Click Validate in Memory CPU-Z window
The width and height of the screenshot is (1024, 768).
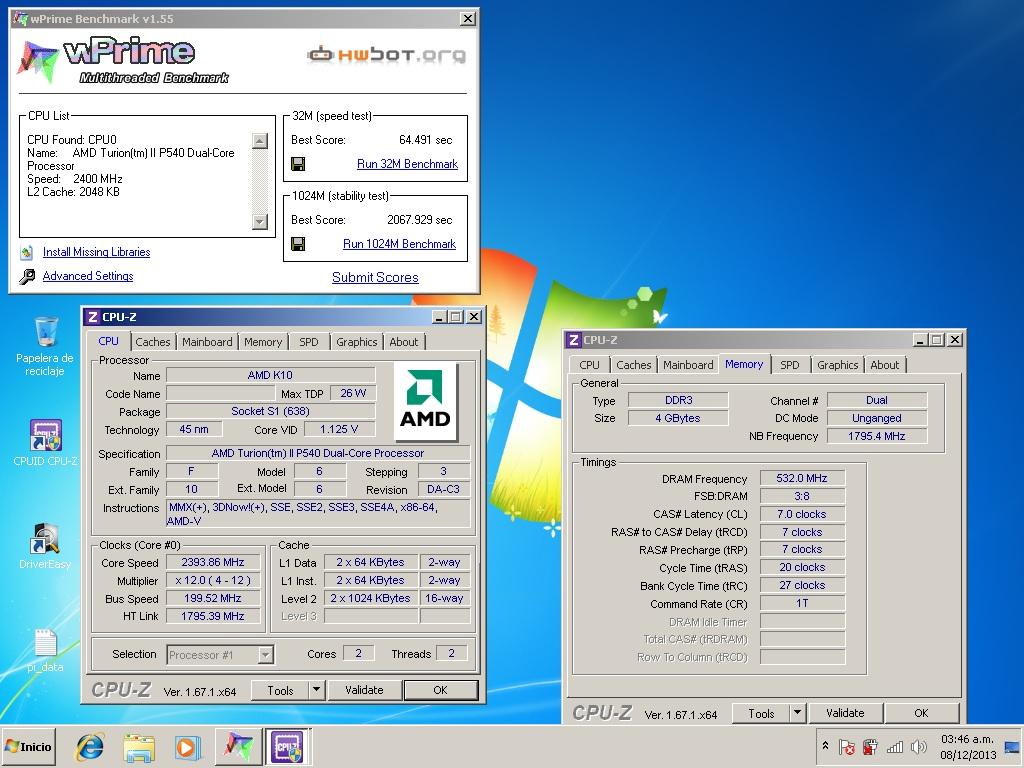pos(844,712)
